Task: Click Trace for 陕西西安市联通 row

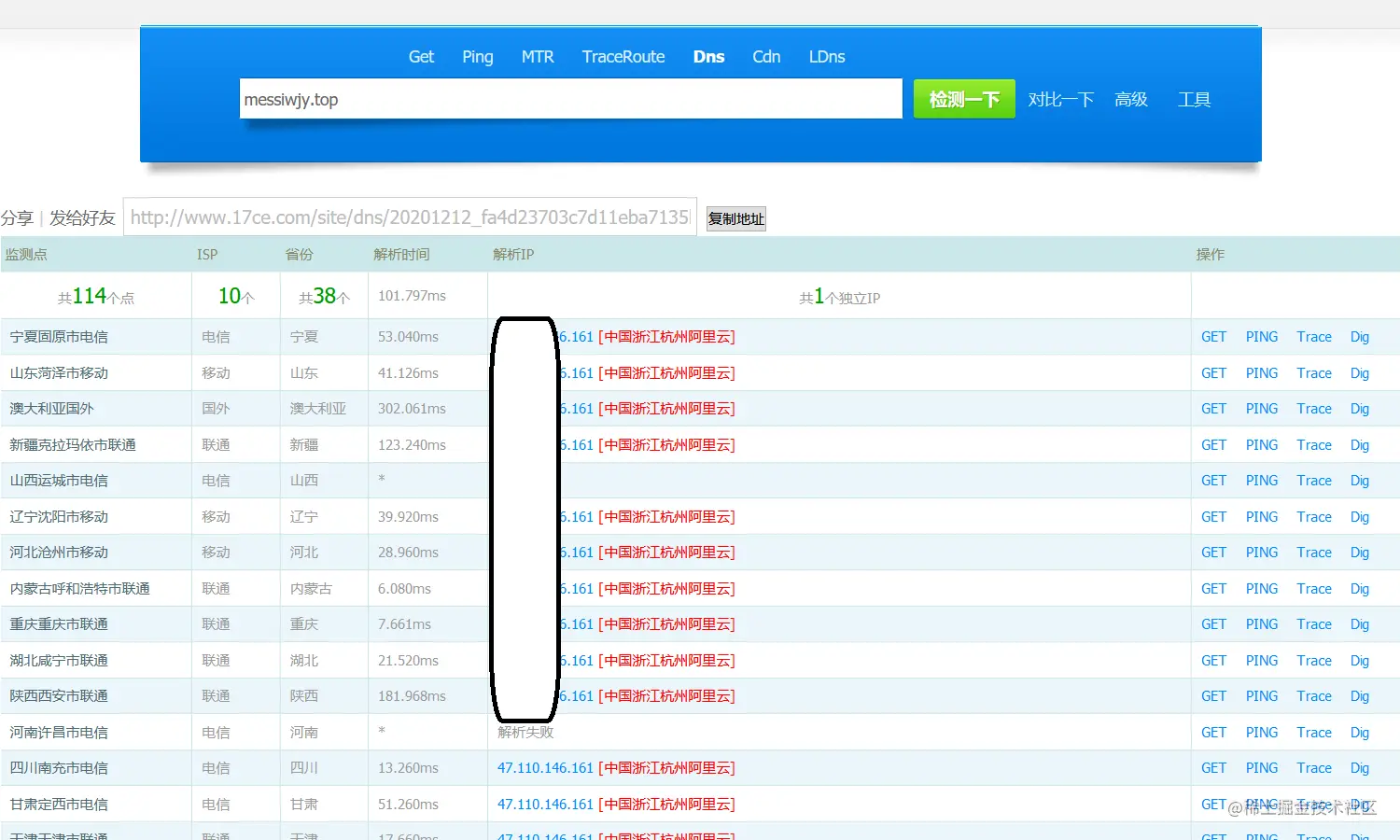Action: tap(1314, 696)
